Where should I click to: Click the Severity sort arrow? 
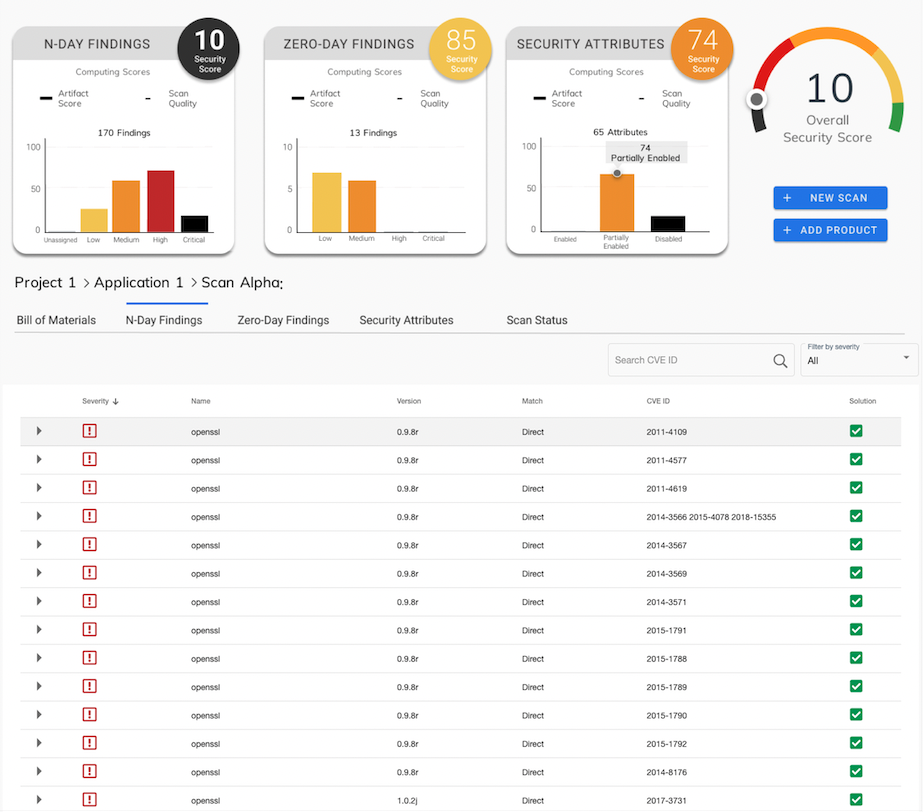coord(116,402)
